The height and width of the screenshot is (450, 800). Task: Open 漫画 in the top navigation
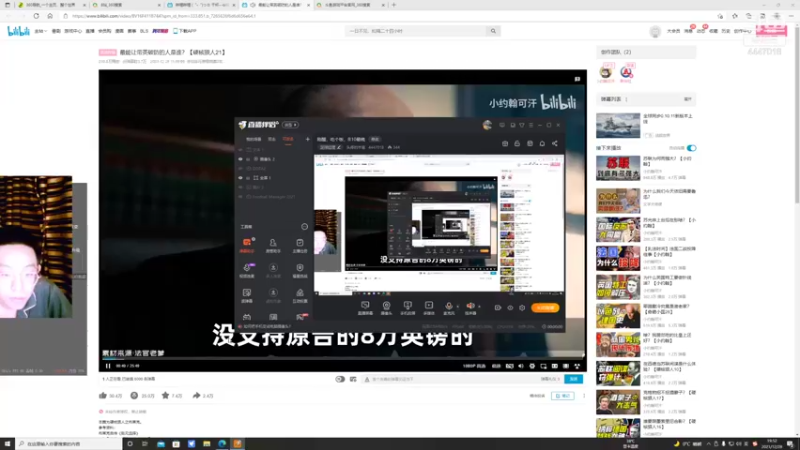pos(119,31)
